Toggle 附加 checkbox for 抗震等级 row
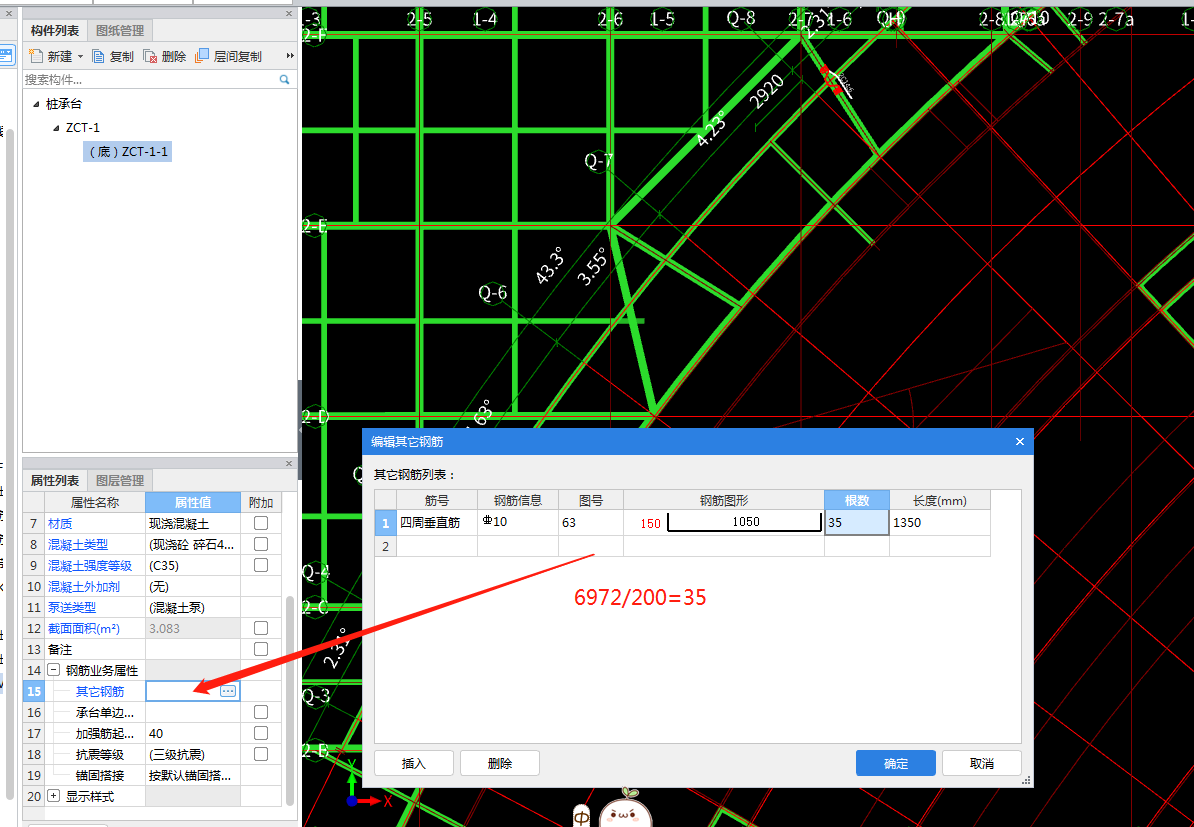Viewport: 1194px width, 827px height. pyautogui.click(x=260, y=754)
